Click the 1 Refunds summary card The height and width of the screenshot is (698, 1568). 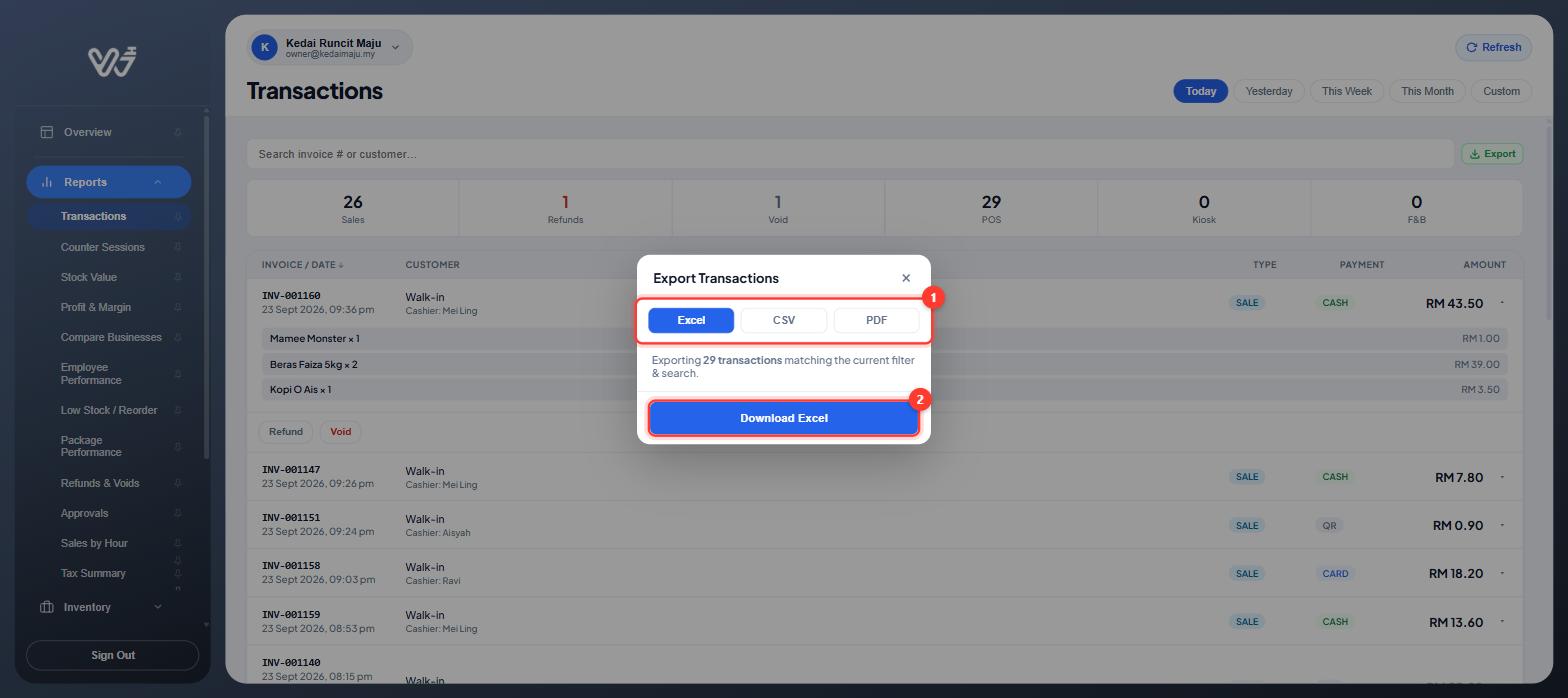[565, 208]
